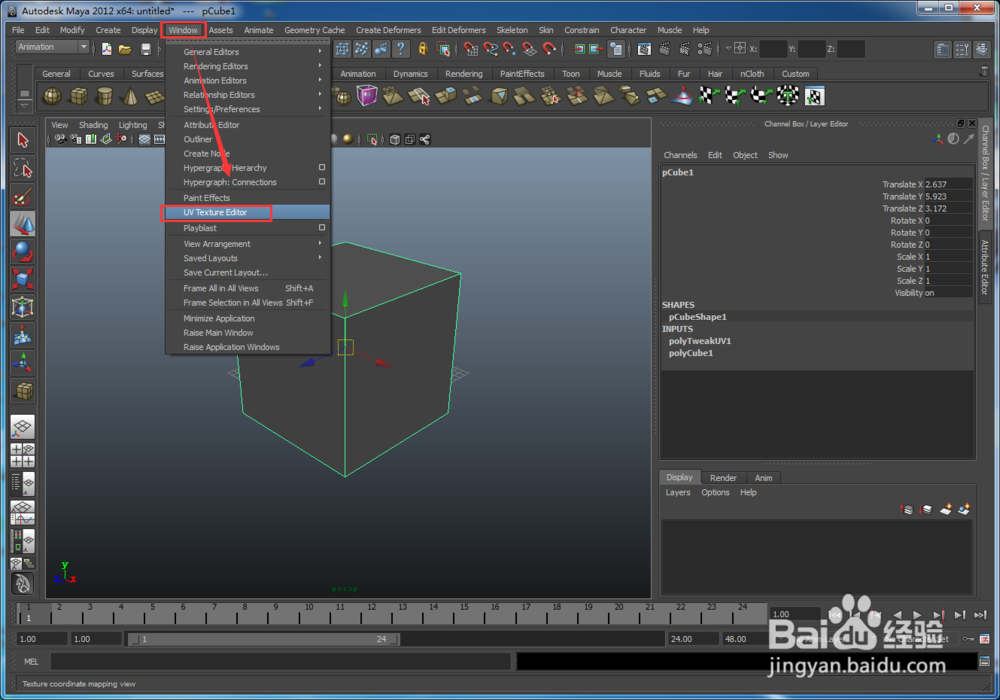This screenshot has height=700, width=1000.
Task: Click the UV Texture Editor shelf icon
Action: (x=814, y=96)
